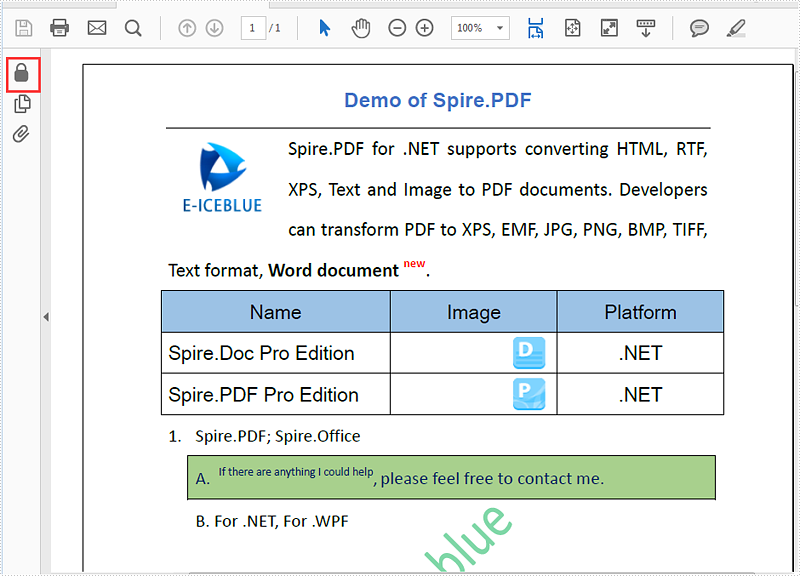Zoom in on the document
The image size is (800, 576).
point(424,28)
